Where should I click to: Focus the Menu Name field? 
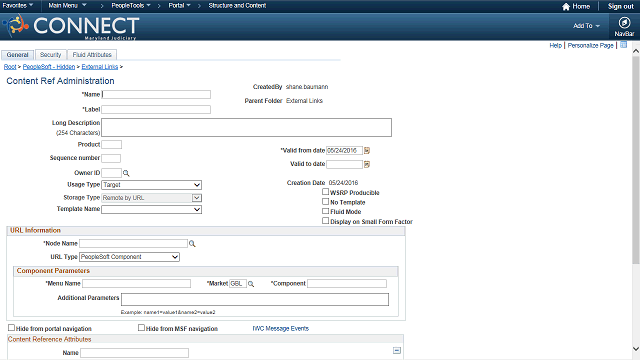click(x=136, y=284)
